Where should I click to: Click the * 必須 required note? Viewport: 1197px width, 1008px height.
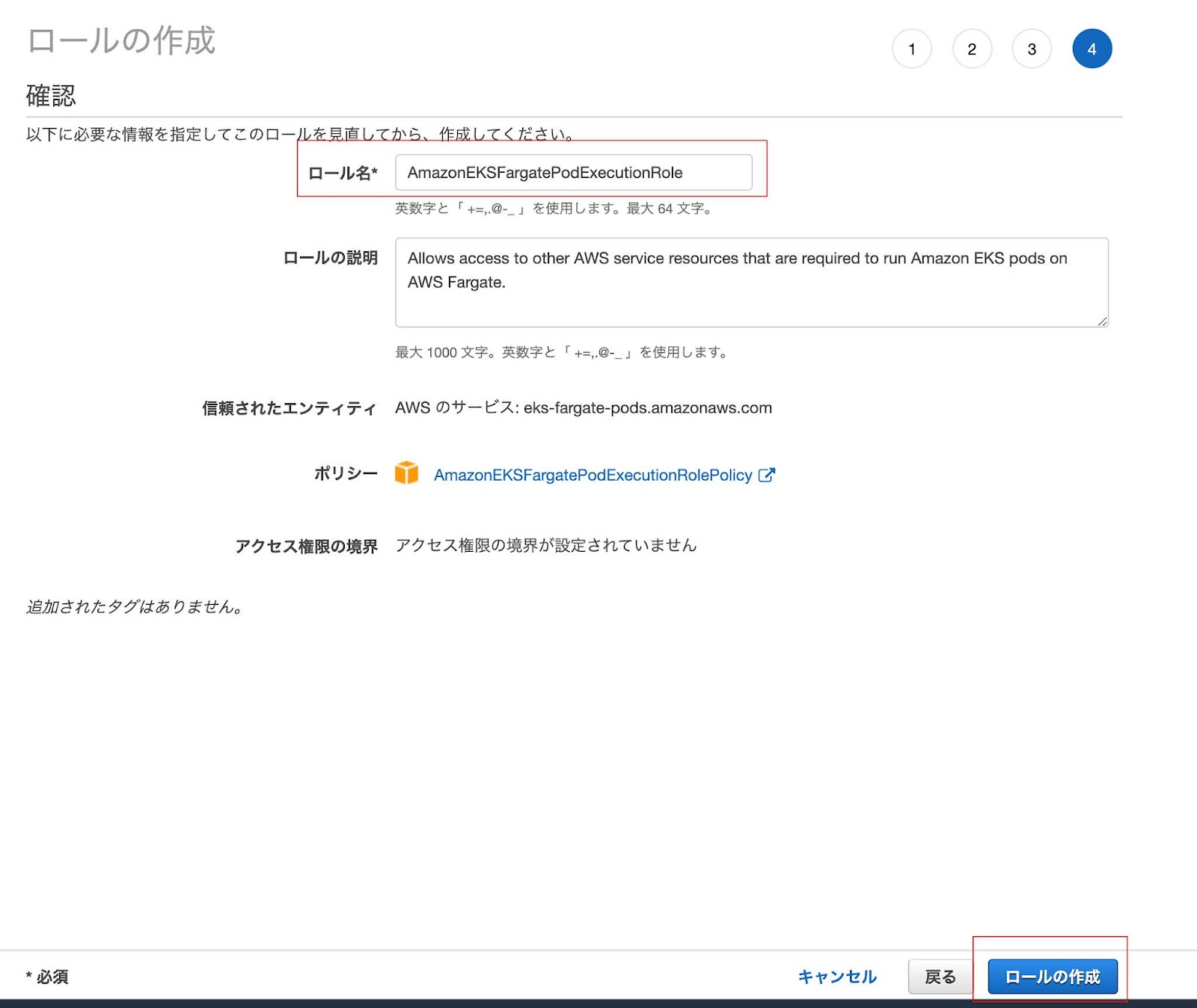coord(47,977)
